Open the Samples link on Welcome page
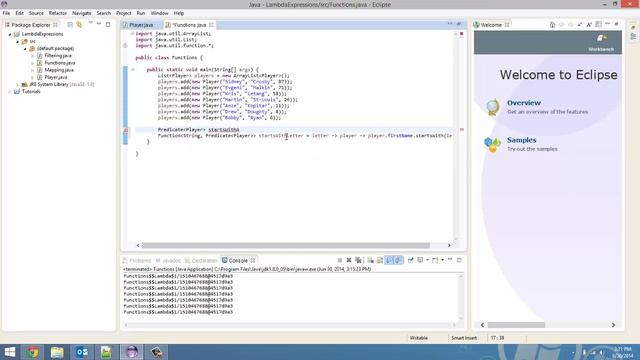The width and height of the screenshot is (640, 360). [521, 140]
